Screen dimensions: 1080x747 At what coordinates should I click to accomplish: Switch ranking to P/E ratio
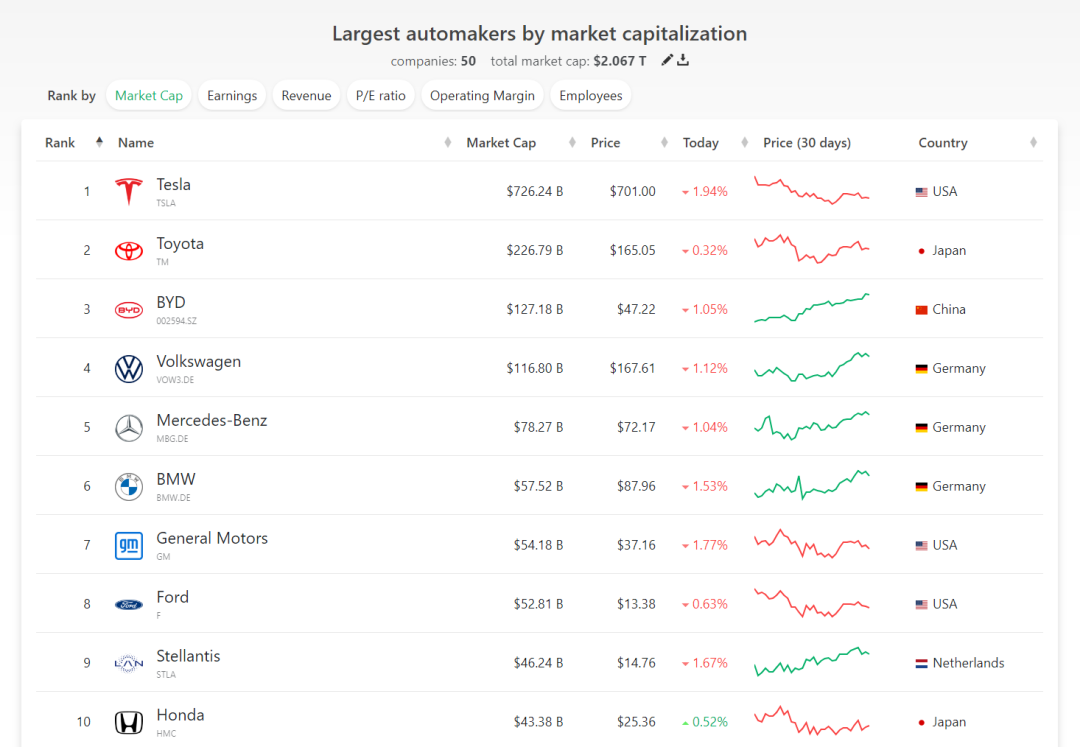pyautogui.click(x=381, y=96)
